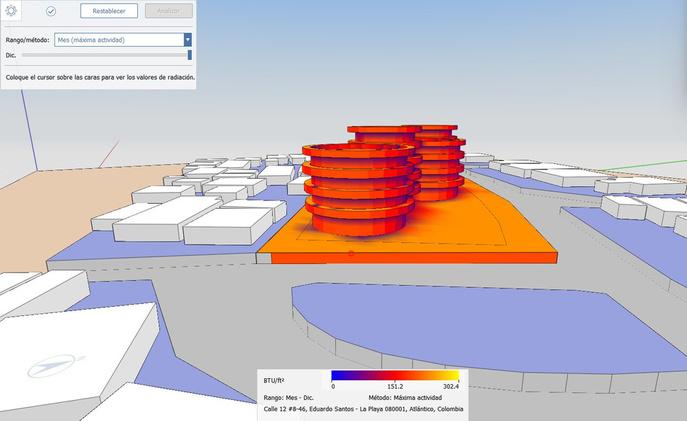This screenshot has height=421, width=687.
Task: Click the Método: Máxima actividad legend text
Action: pyautogui.click(x=405, y=398)
